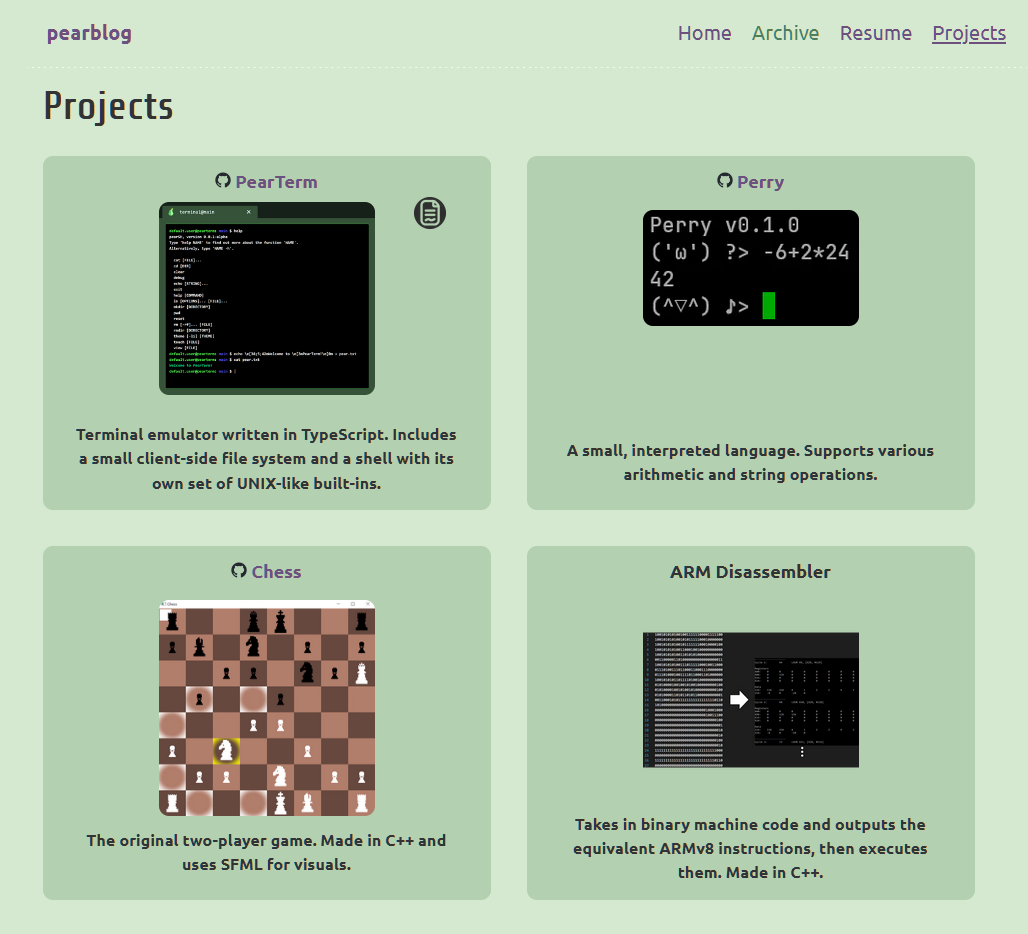
Task: Open the pearblog site title link
Action: (x=89, y=33)
